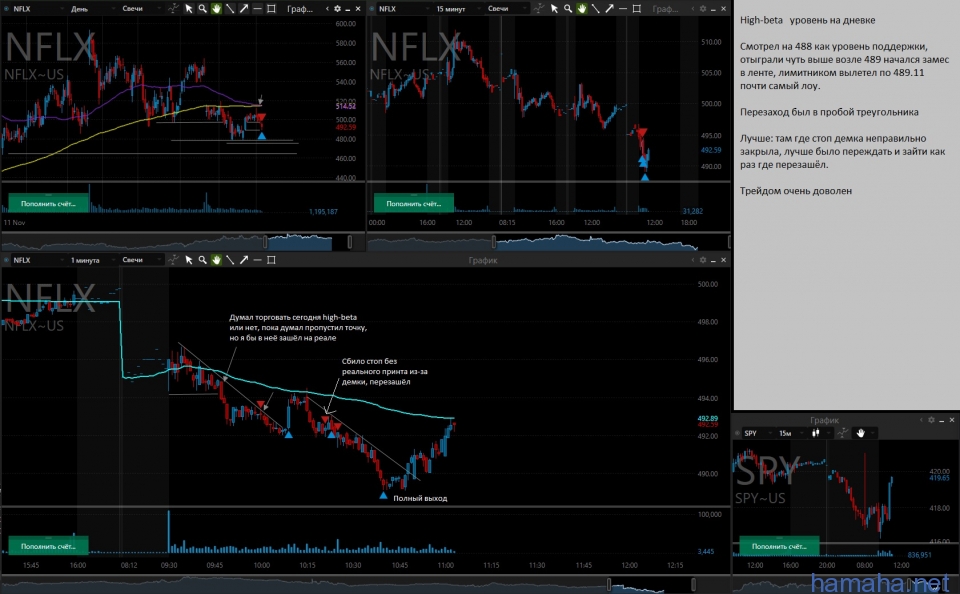
Task: Select rectangle tool in daily NFLX chart
Action: 271,9
